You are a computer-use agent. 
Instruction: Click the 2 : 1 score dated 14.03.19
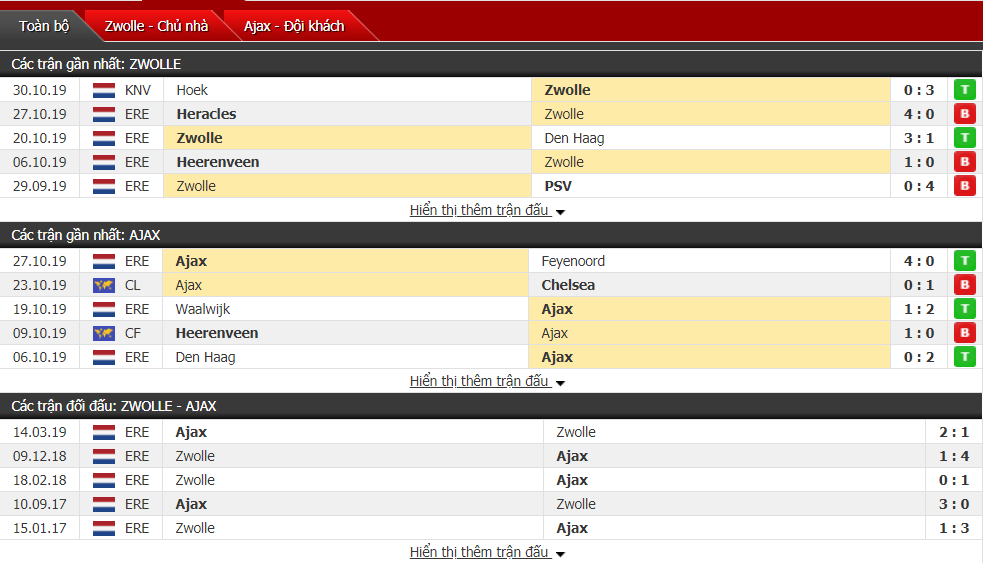pos(954,433)
